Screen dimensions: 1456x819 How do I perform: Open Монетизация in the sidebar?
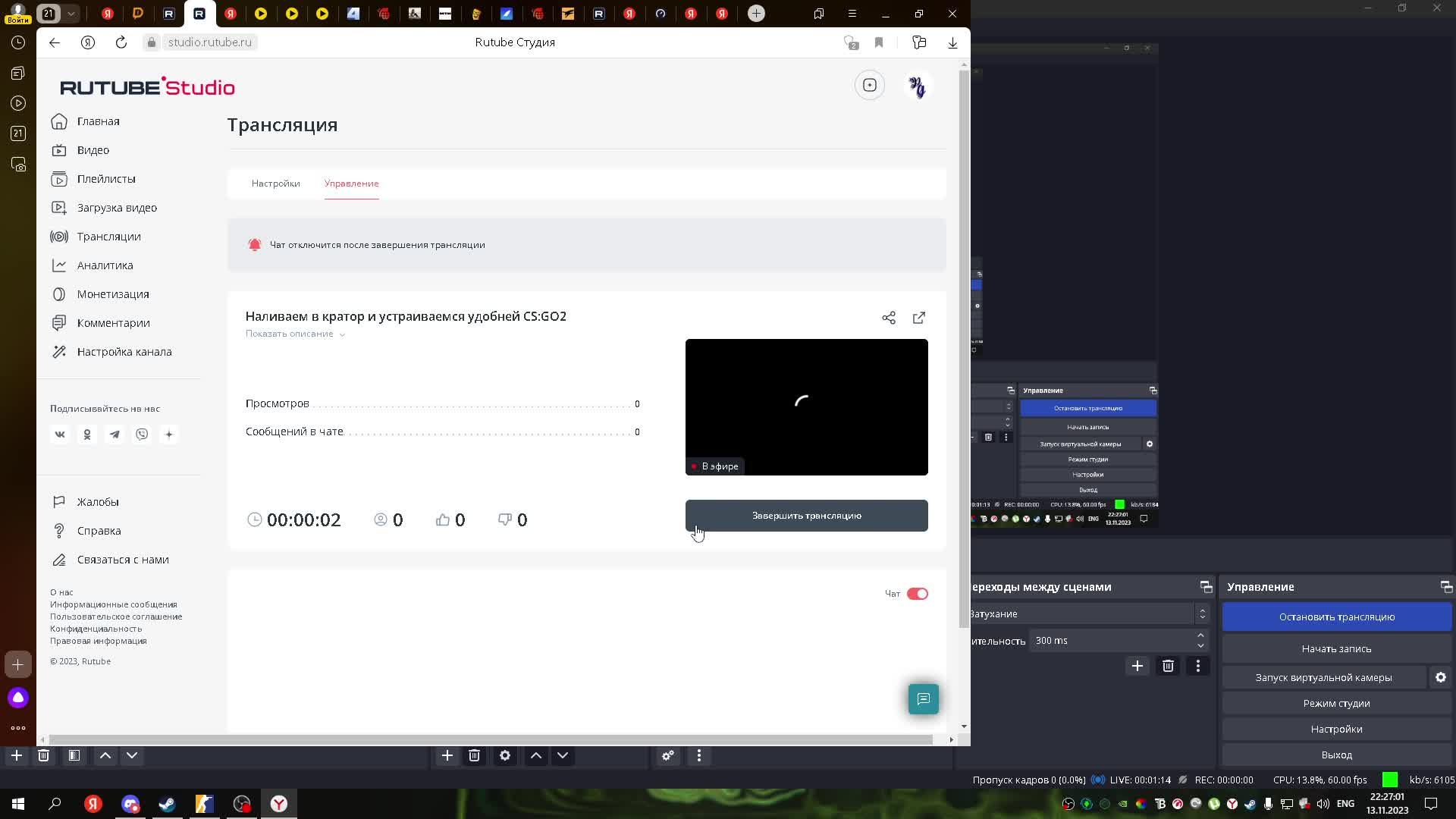pyautogui.click(x=112, y=294)
